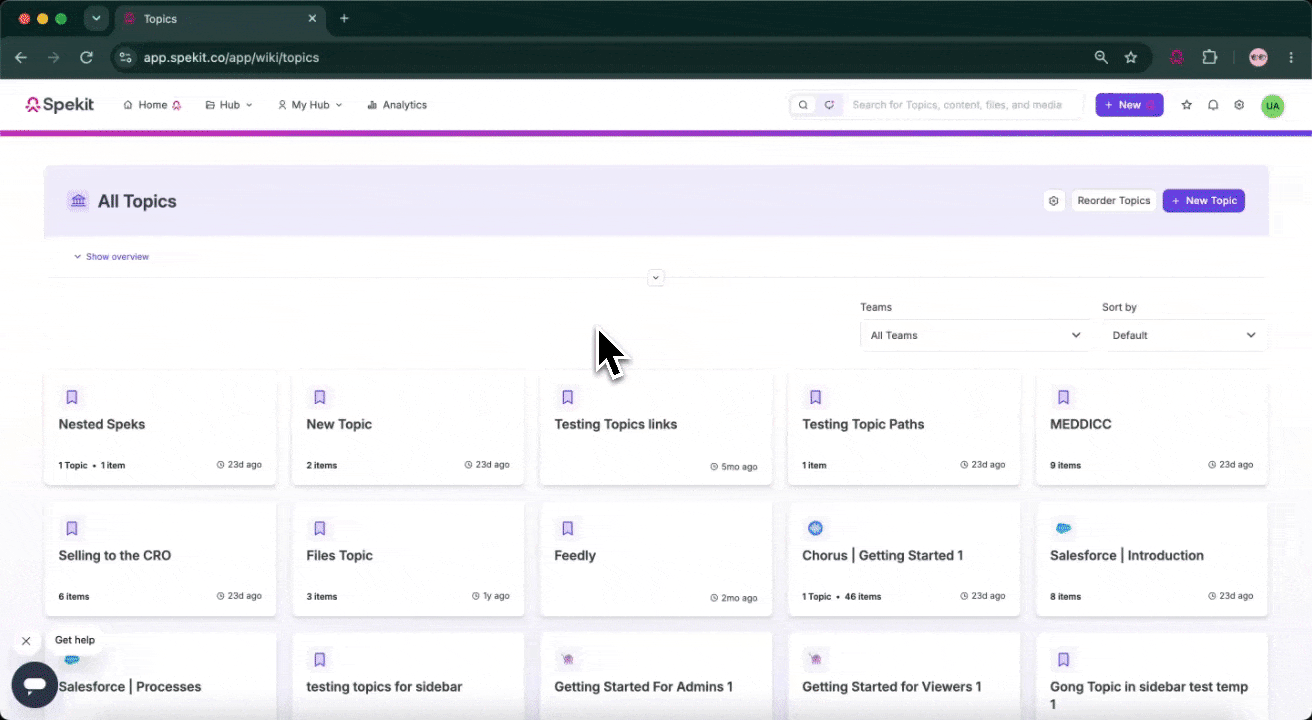Click 46 items on Chorus card
The image size is (1312, 720).
pos(863,596)
